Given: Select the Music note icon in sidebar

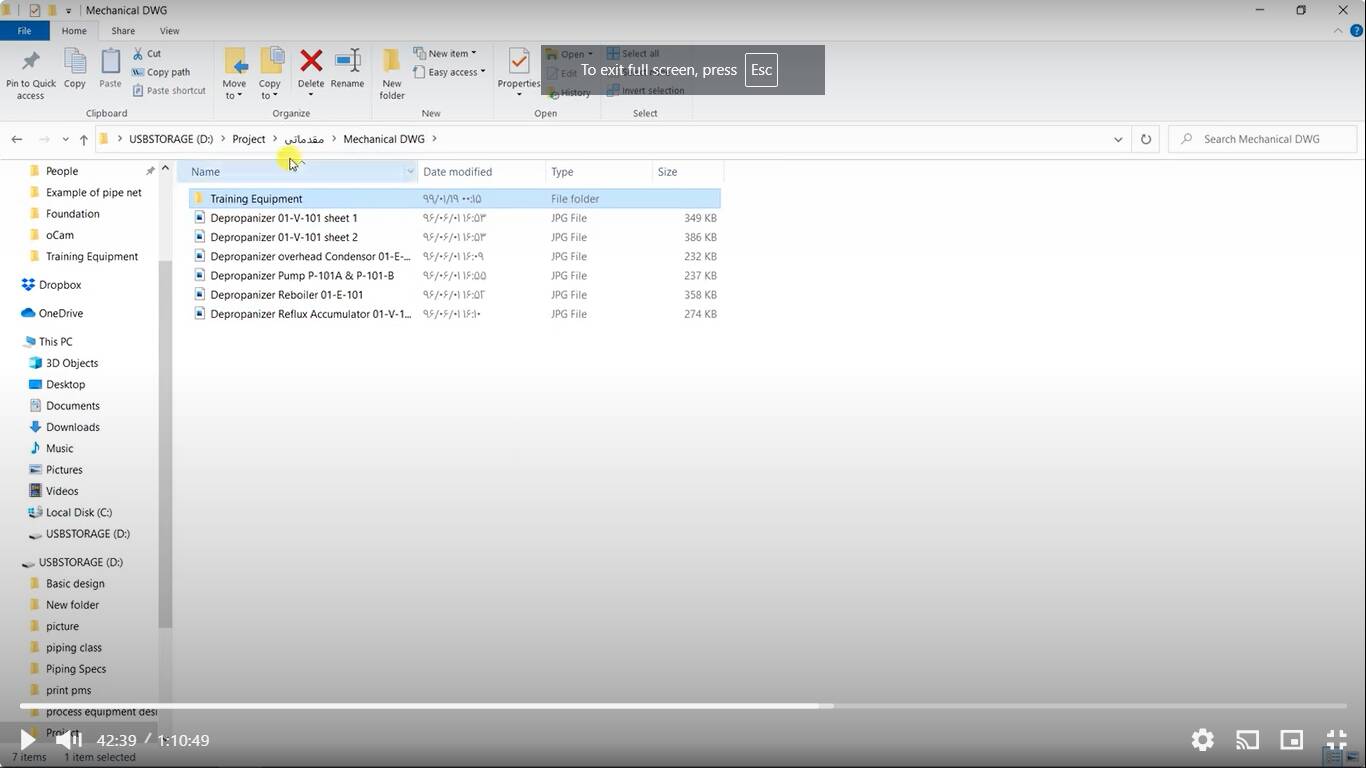Looking at the screenshot, I should click(35, 448).
